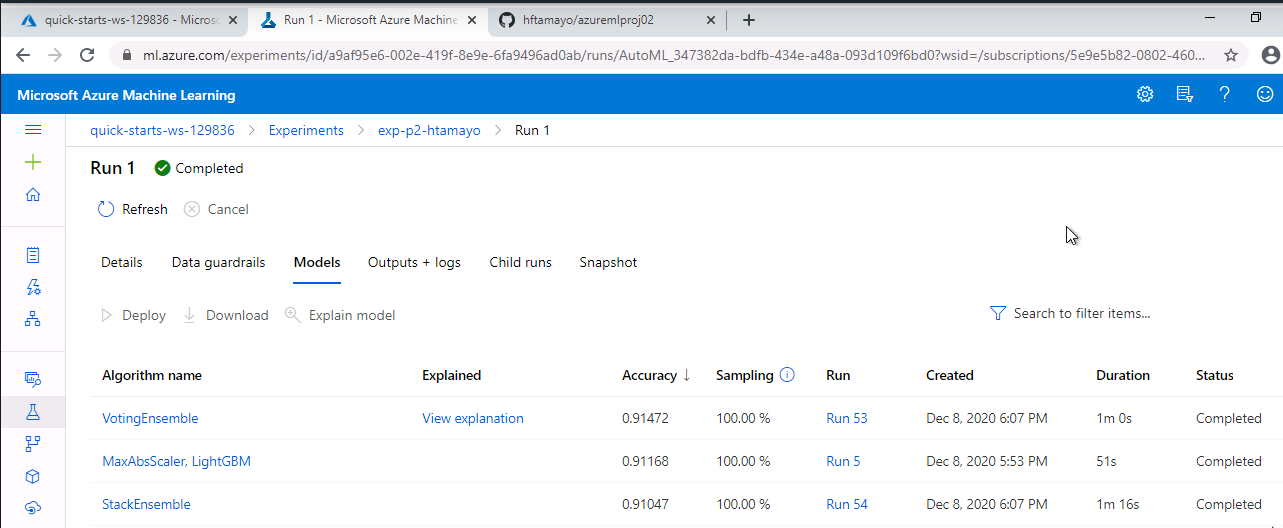Open Pipelines sidebar icon
The image size is (1283, 528).
[x=33, y=443]
